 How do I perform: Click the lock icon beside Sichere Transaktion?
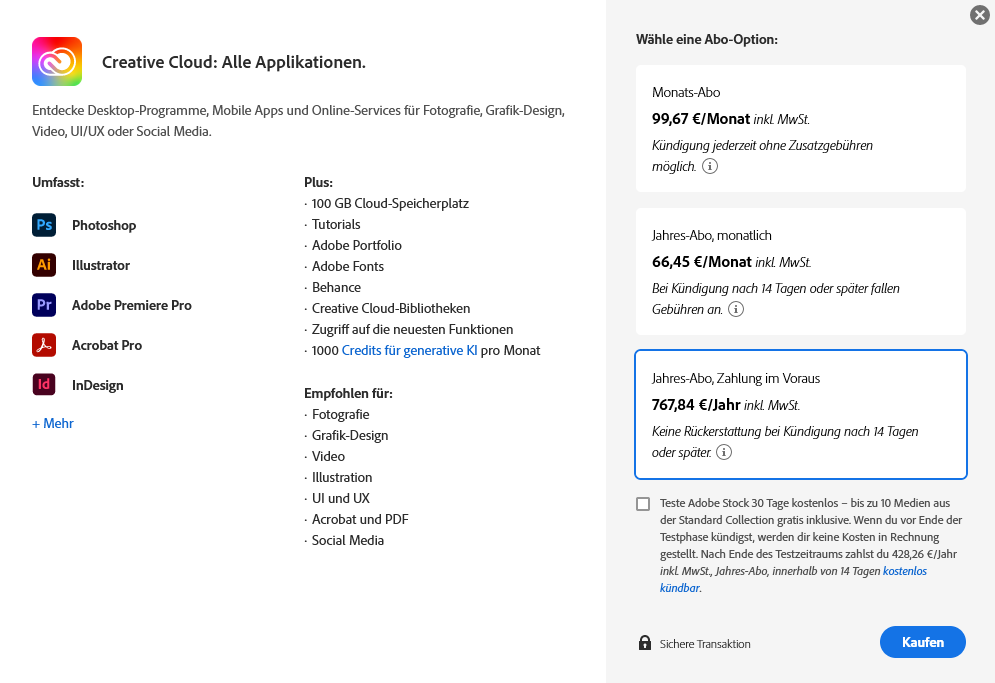(645, 643)
